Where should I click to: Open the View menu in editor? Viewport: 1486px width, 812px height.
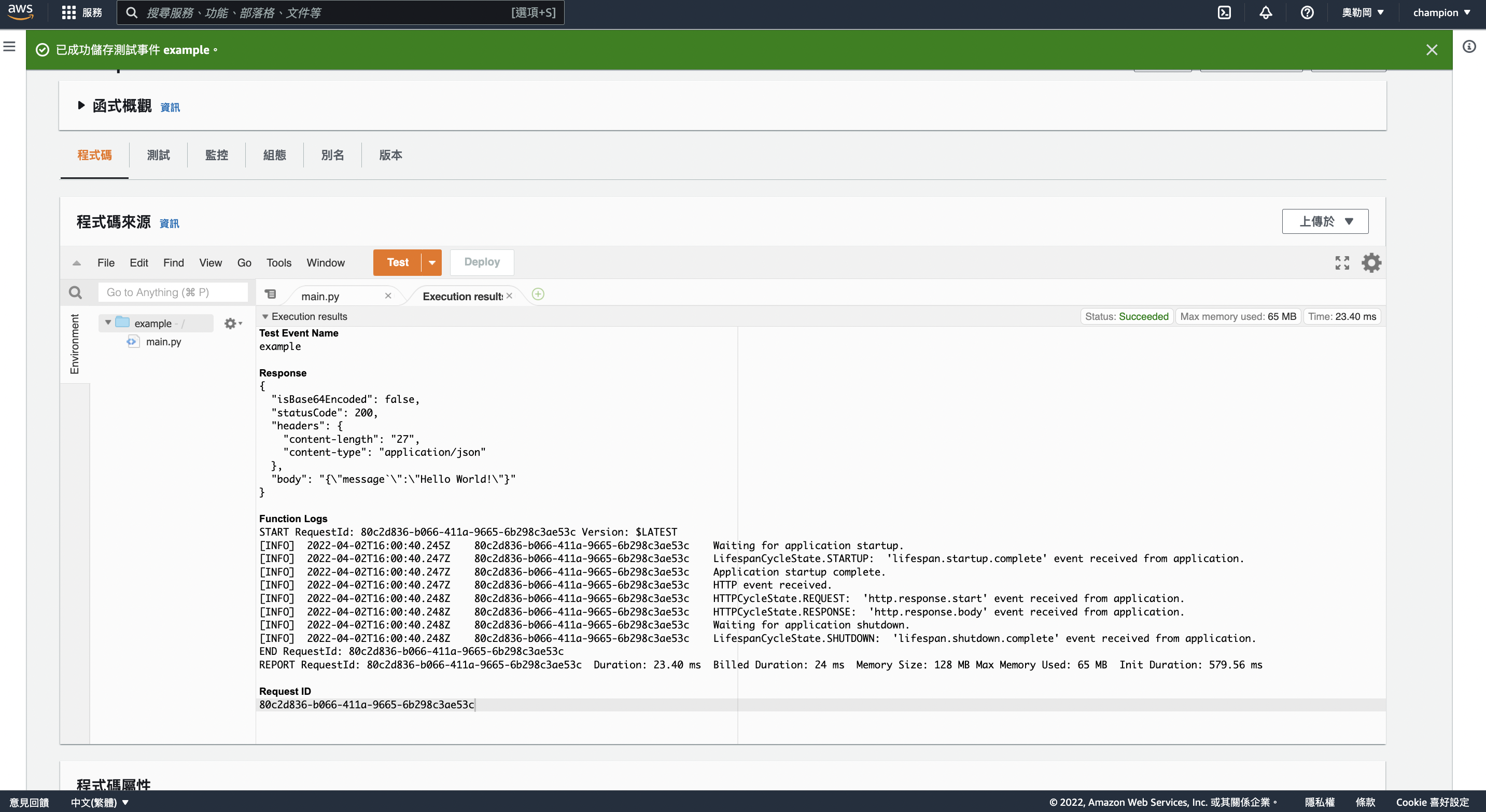211,263
